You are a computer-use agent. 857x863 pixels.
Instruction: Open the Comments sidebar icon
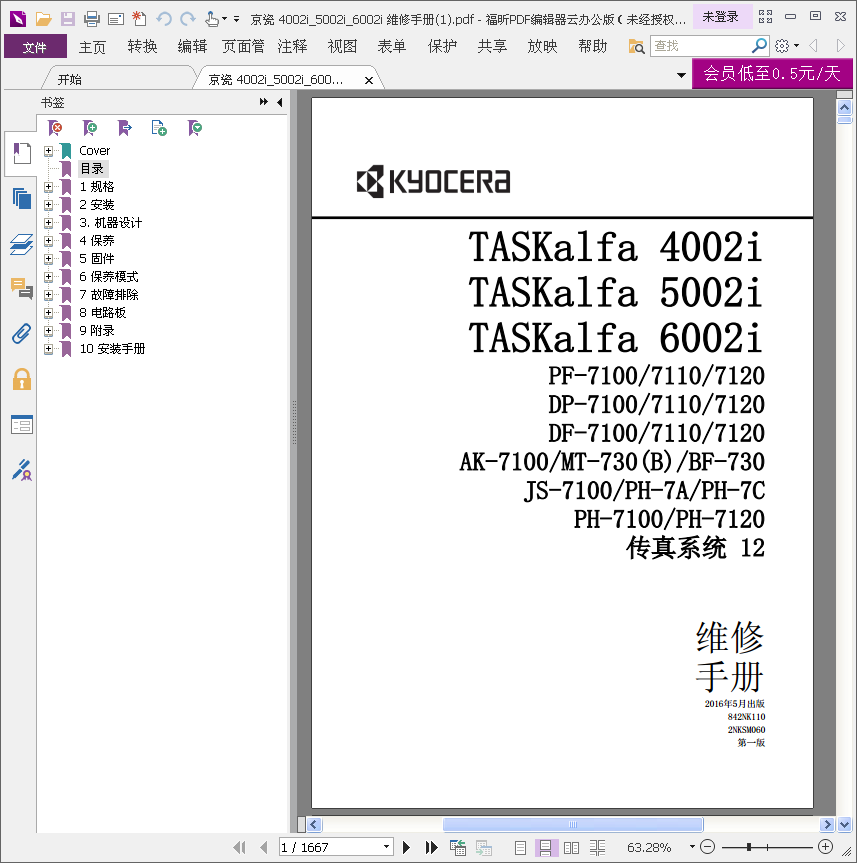pos(21,288)
